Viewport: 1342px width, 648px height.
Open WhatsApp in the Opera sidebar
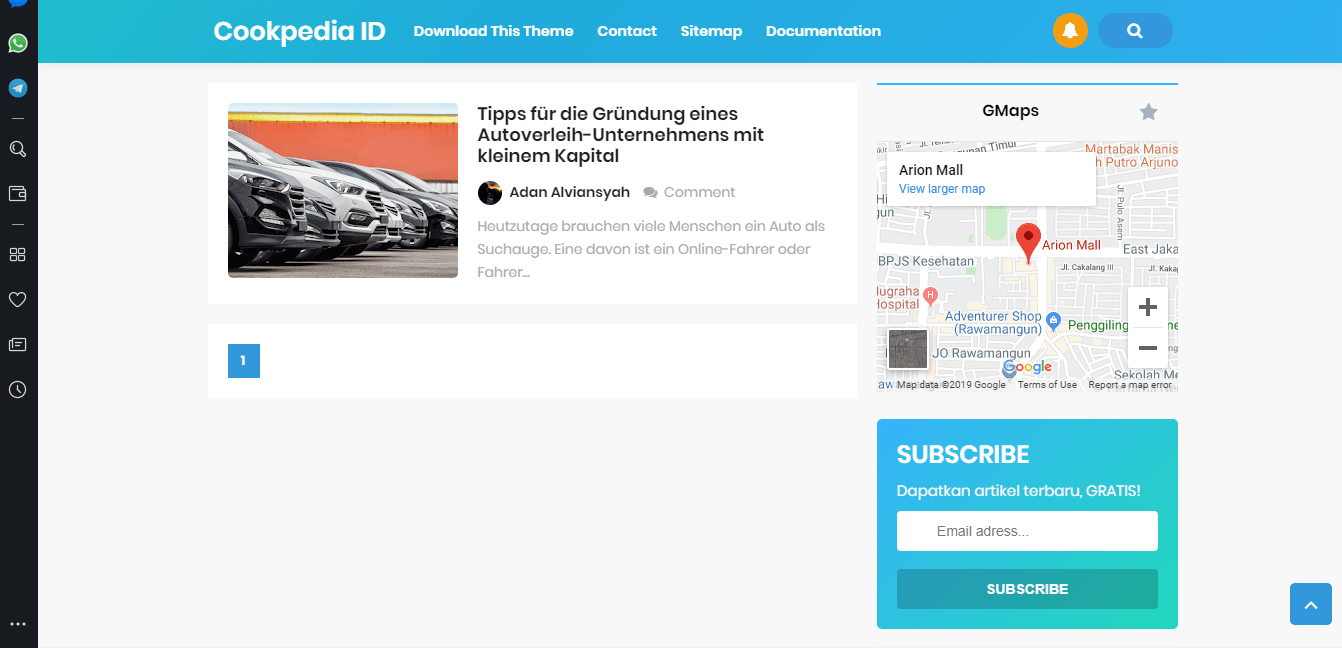18,43
